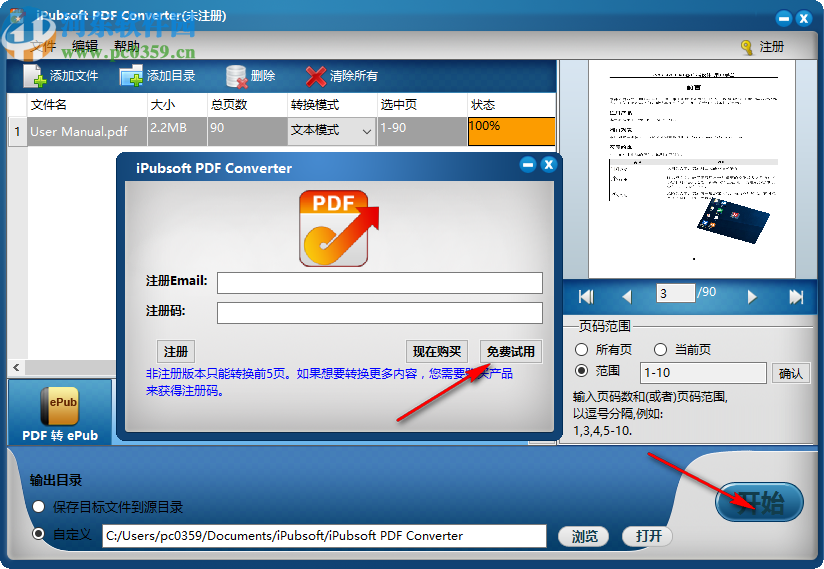
Task: Click the Start (开始) conversion button
Action: point(759,502)
